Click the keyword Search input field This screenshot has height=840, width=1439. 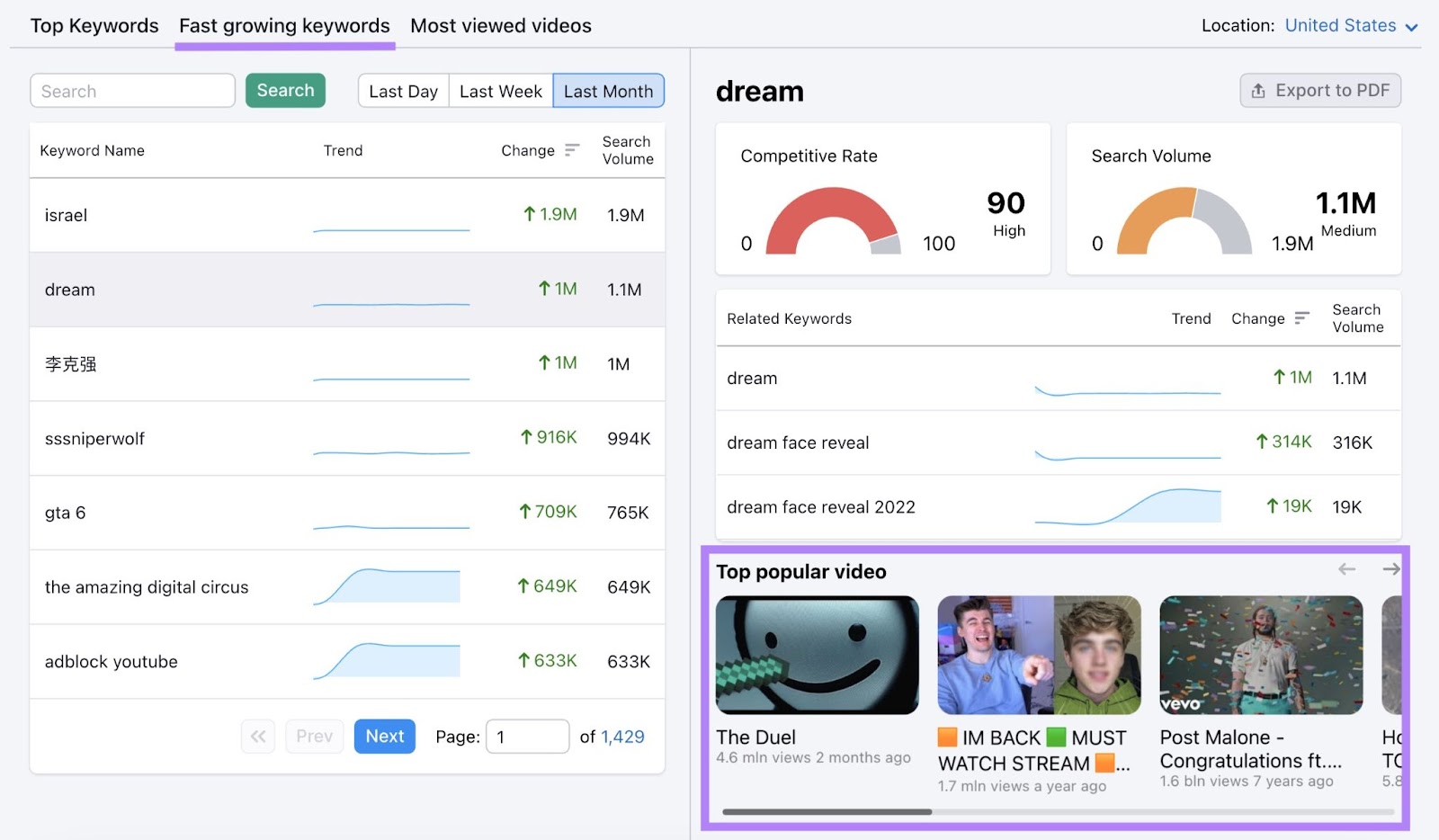point(132,91)
